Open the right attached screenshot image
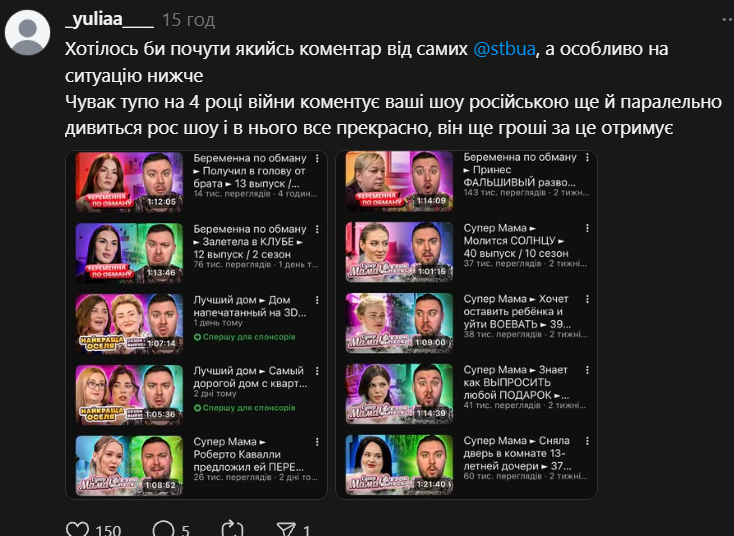The image size is (734, 536). click(x=466, y=324)
